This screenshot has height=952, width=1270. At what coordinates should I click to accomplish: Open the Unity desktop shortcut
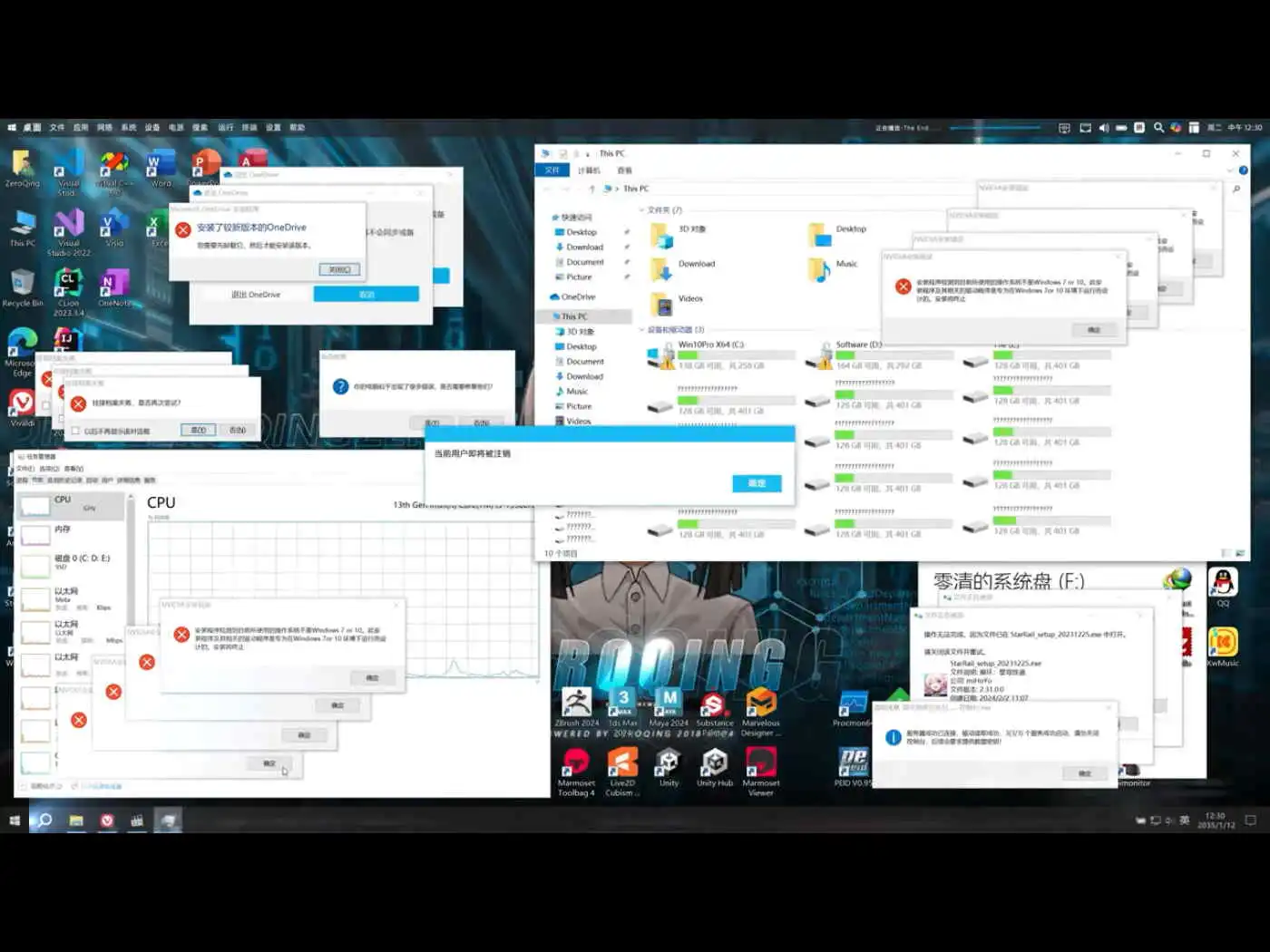coord(669,768)
